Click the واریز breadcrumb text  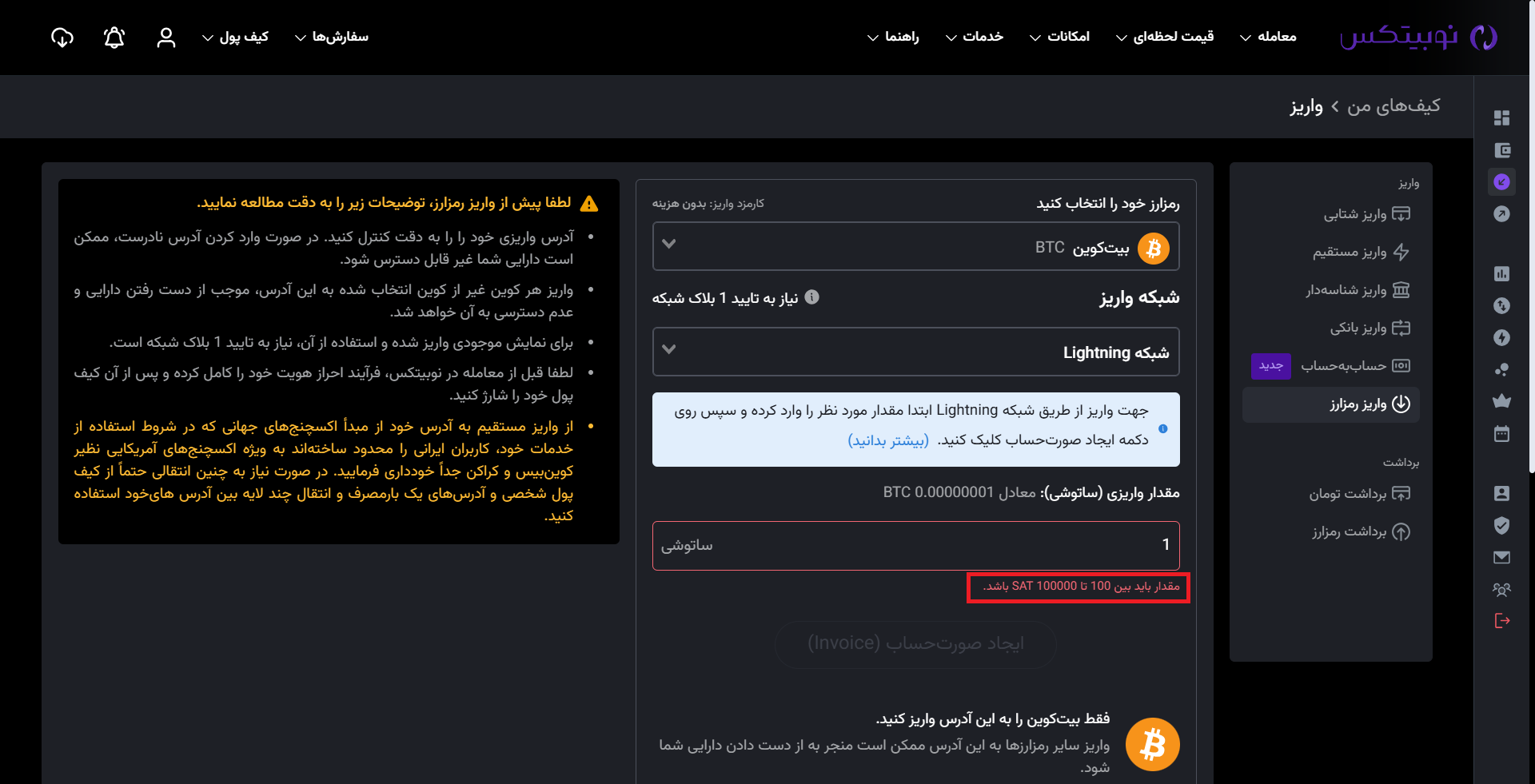pos(1306,106)
